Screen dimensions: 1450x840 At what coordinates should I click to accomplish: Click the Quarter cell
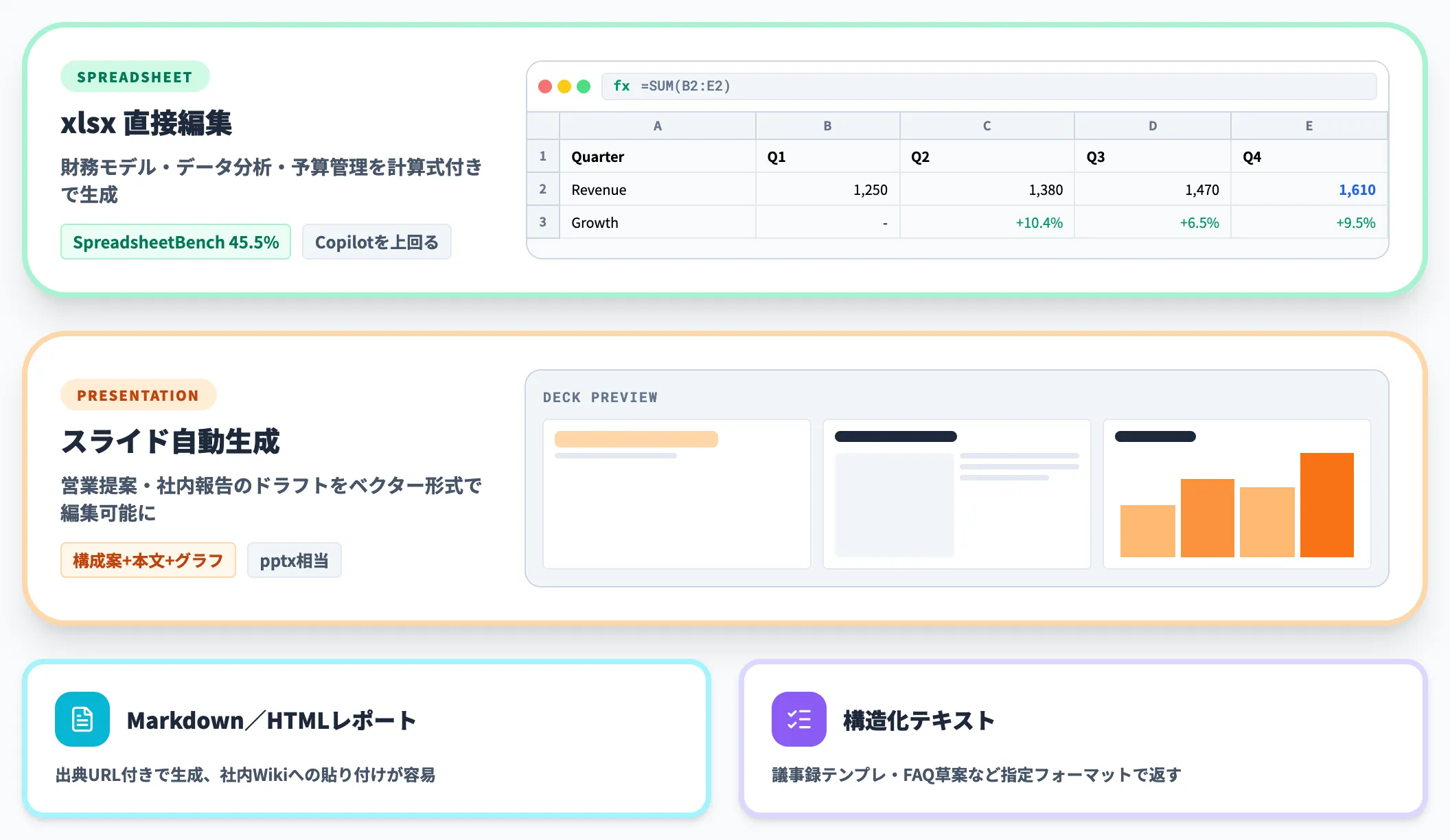[658, 156]
